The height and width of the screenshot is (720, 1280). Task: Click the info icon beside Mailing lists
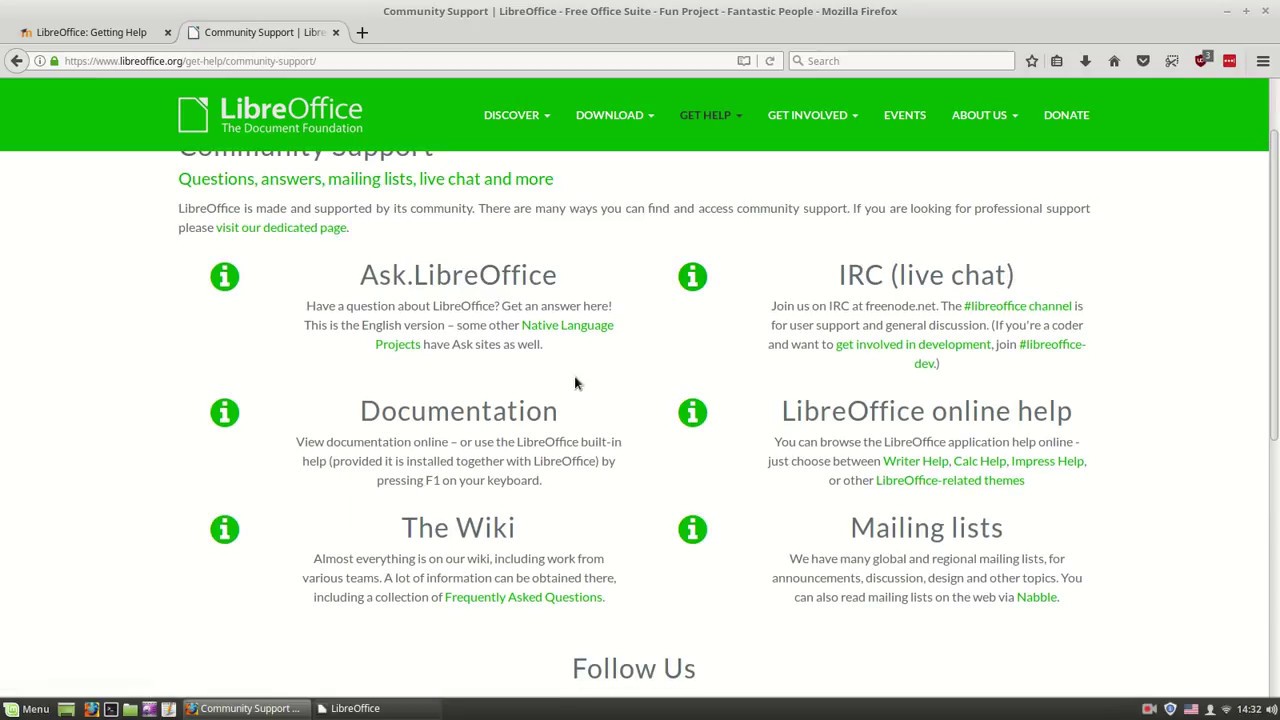coord(693,529)
